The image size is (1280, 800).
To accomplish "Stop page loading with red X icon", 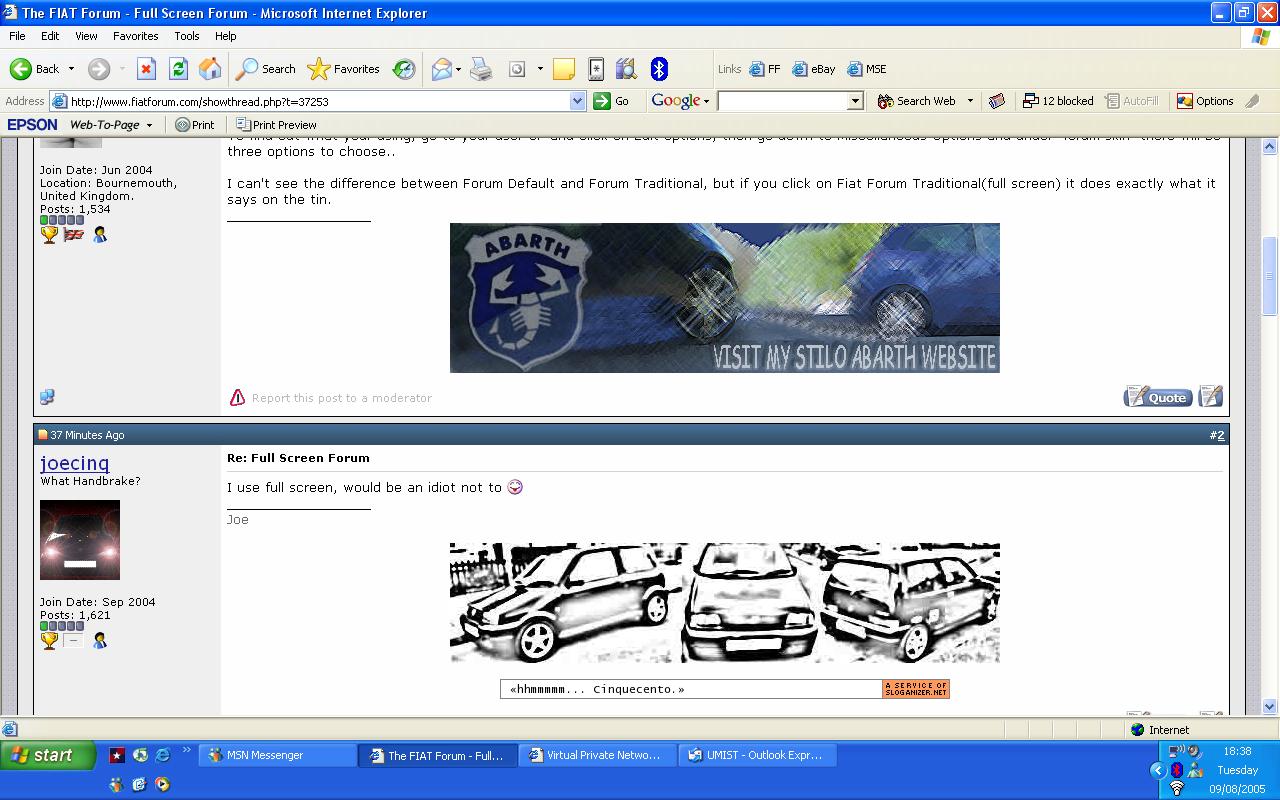I will [146, 69].
